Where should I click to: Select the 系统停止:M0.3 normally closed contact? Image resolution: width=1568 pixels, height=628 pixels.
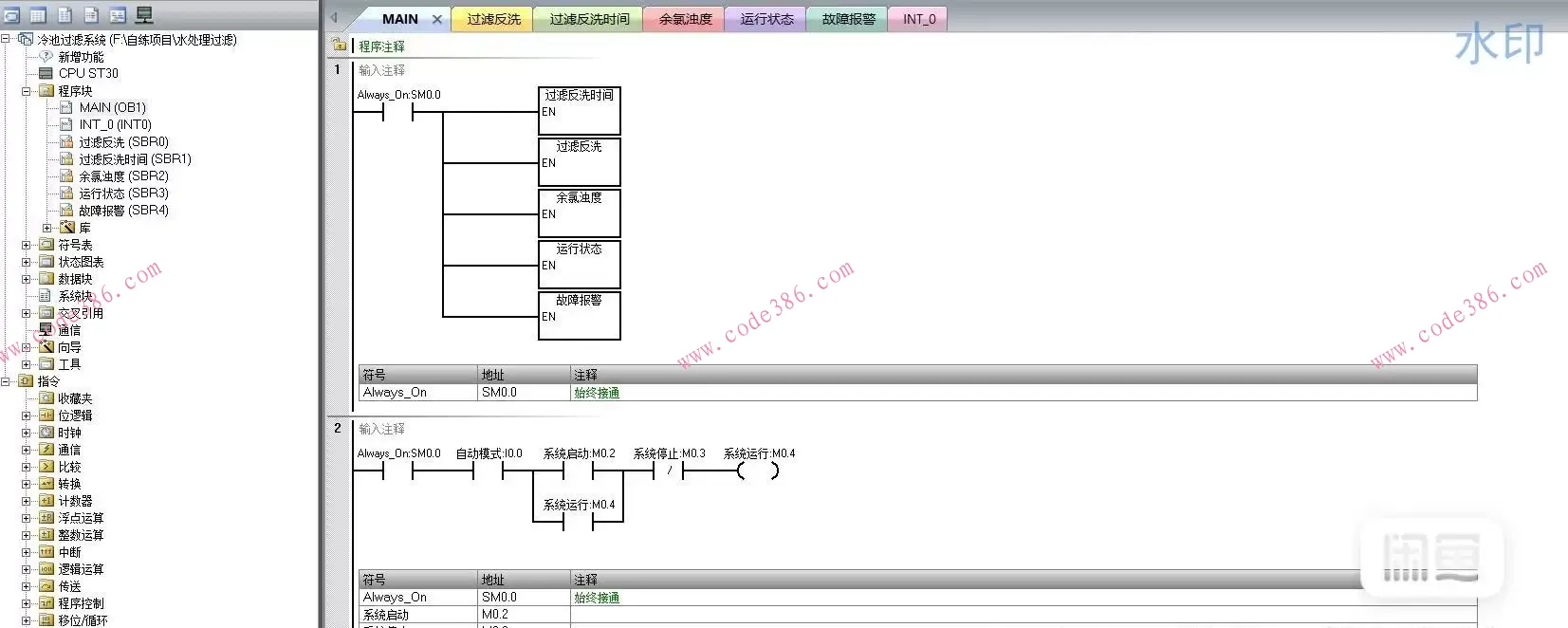[669, 471]
